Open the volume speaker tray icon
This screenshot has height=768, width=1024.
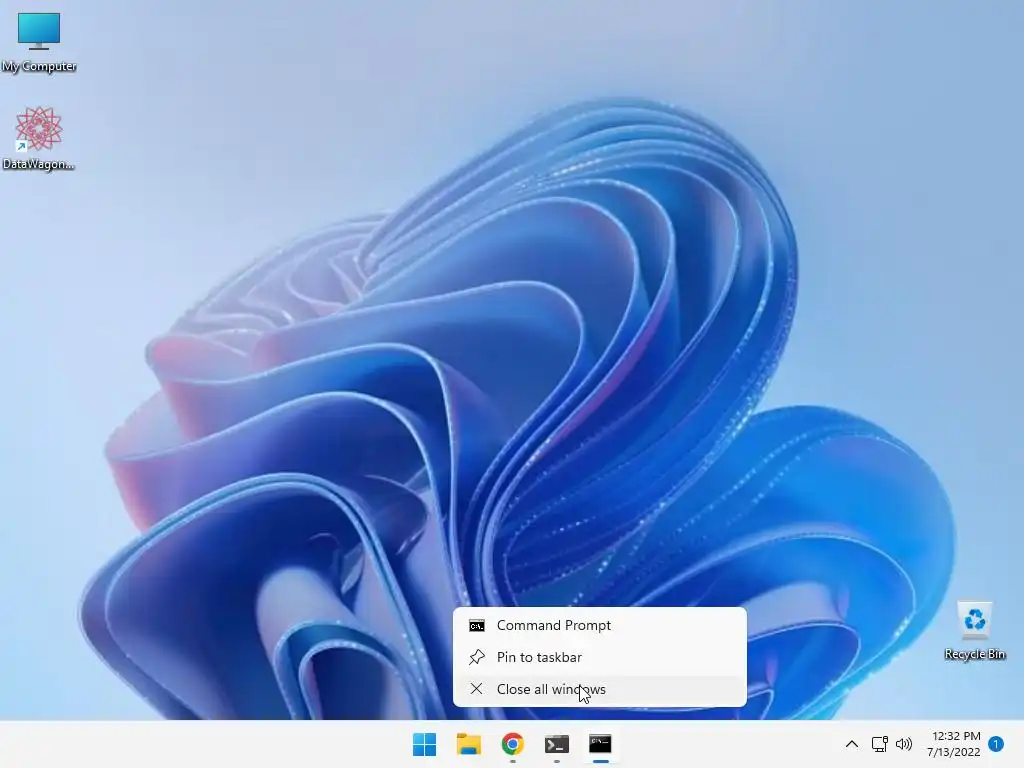point(904,744)
